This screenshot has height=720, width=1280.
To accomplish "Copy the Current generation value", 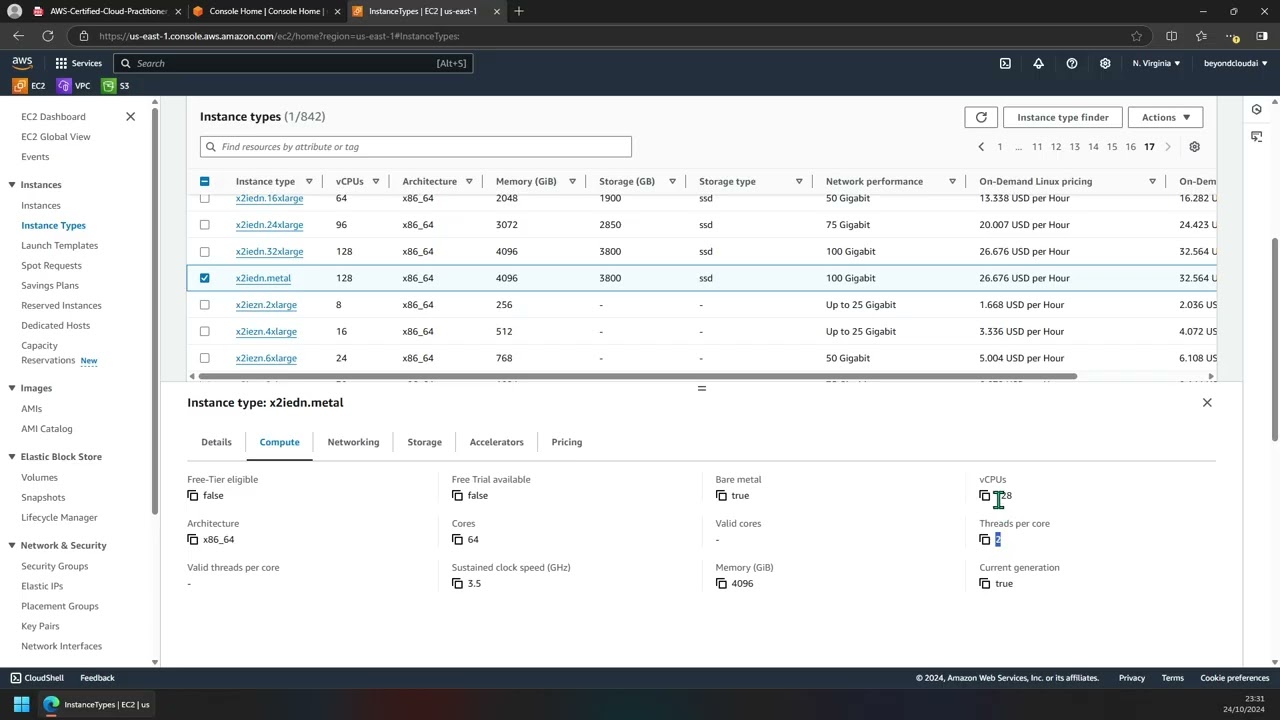I will (x=985, y=584).
